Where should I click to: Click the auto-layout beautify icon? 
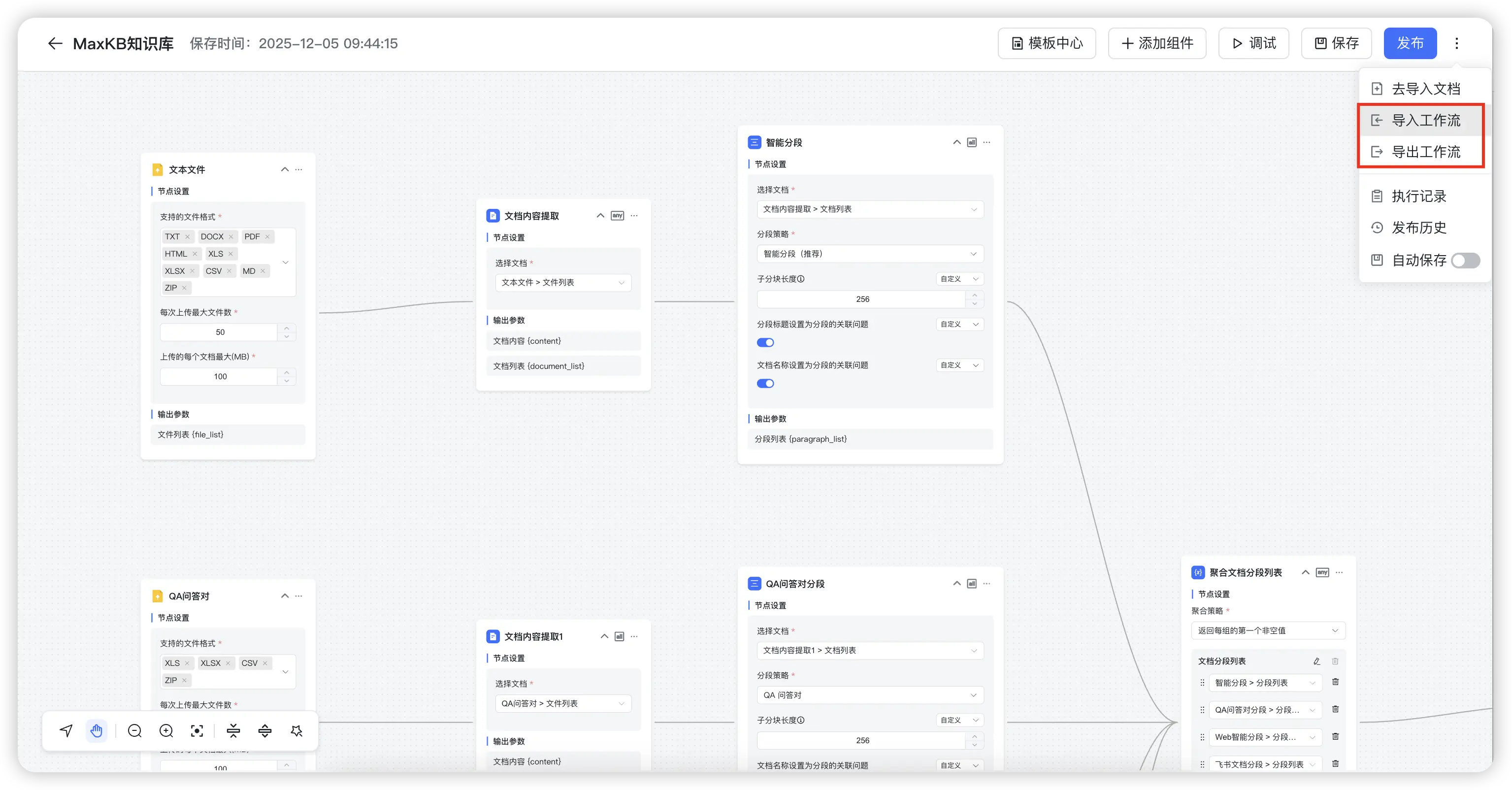296,731
